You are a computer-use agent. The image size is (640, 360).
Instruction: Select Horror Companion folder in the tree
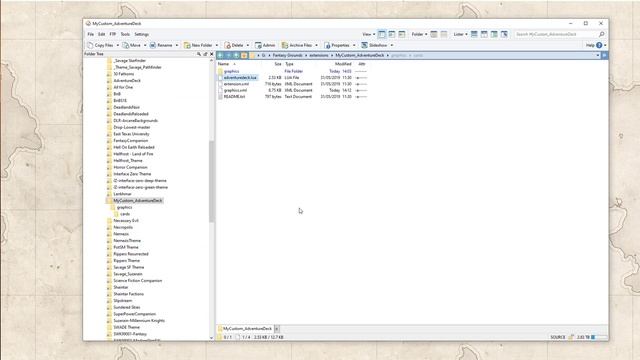(x=130, y=167)
